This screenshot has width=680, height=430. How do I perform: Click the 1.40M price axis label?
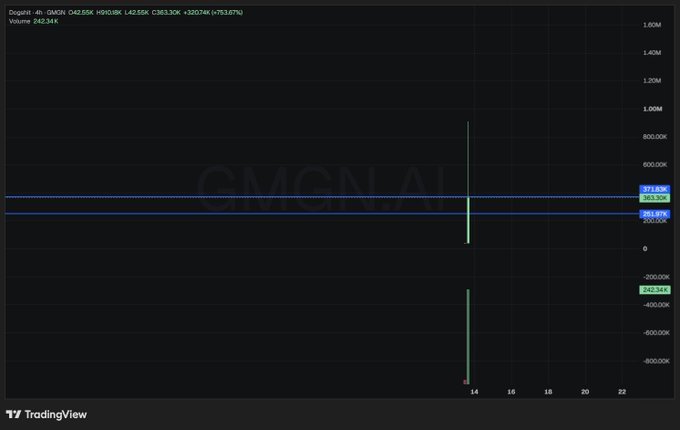pyautogui.click(x=652, y=53)
